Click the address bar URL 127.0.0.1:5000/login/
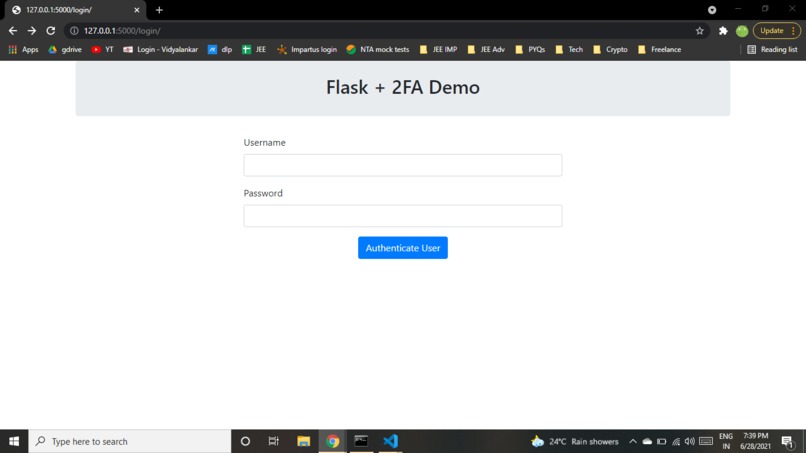Image resolution: width=806 pixels, height=453 pixels. [x=122, y=31]
